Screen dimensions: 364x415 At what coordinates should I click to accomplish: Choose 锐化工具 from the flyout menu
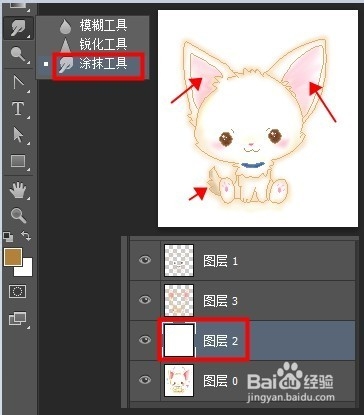pos(92,44)
